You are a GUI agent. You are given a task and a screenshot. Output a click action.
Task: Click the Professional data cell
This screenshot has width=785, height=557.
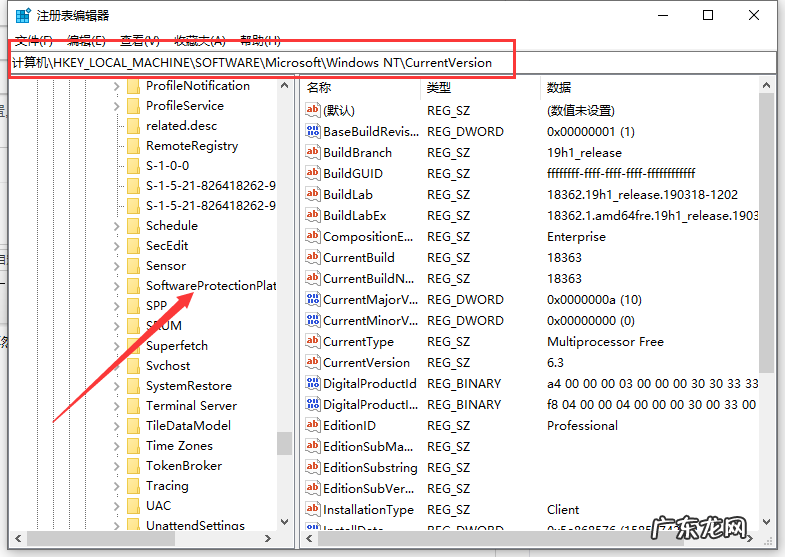(582, 426)
